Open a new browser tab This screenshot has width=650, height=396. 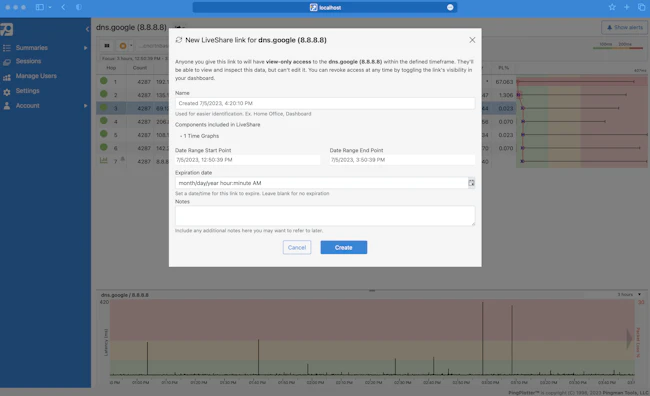click(x=627, y=7)
